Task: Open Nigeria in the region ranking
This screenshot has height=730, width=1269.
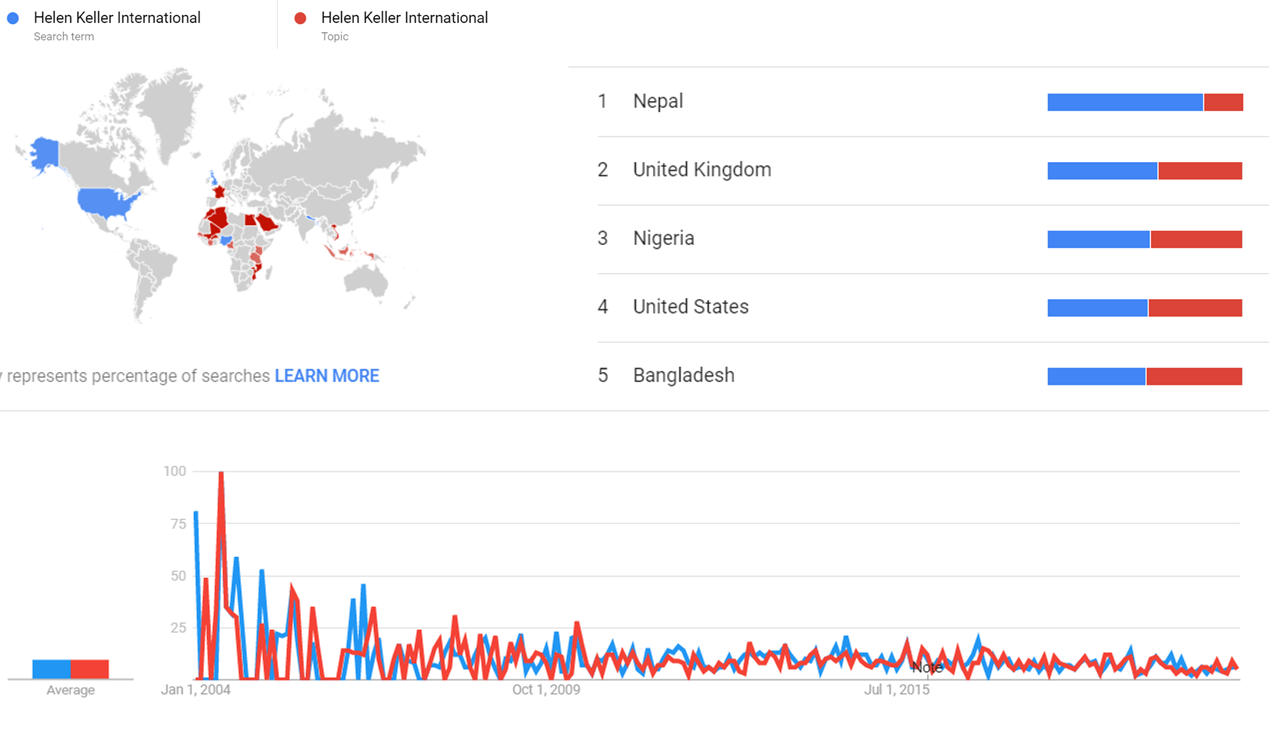Action: [663, 238]
